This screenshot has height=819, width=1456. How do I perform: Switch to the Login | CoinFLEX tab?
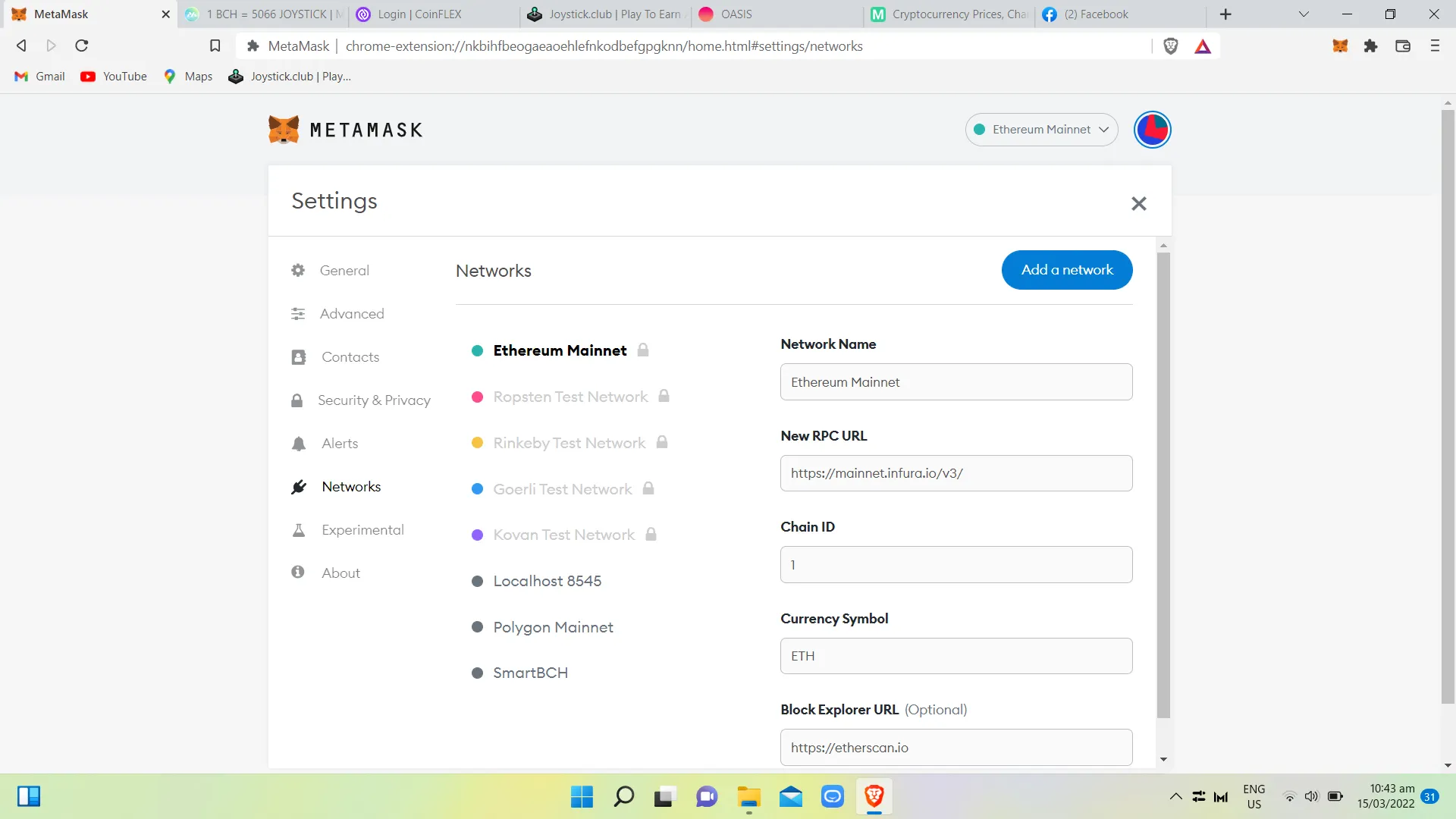click(435, 14)
